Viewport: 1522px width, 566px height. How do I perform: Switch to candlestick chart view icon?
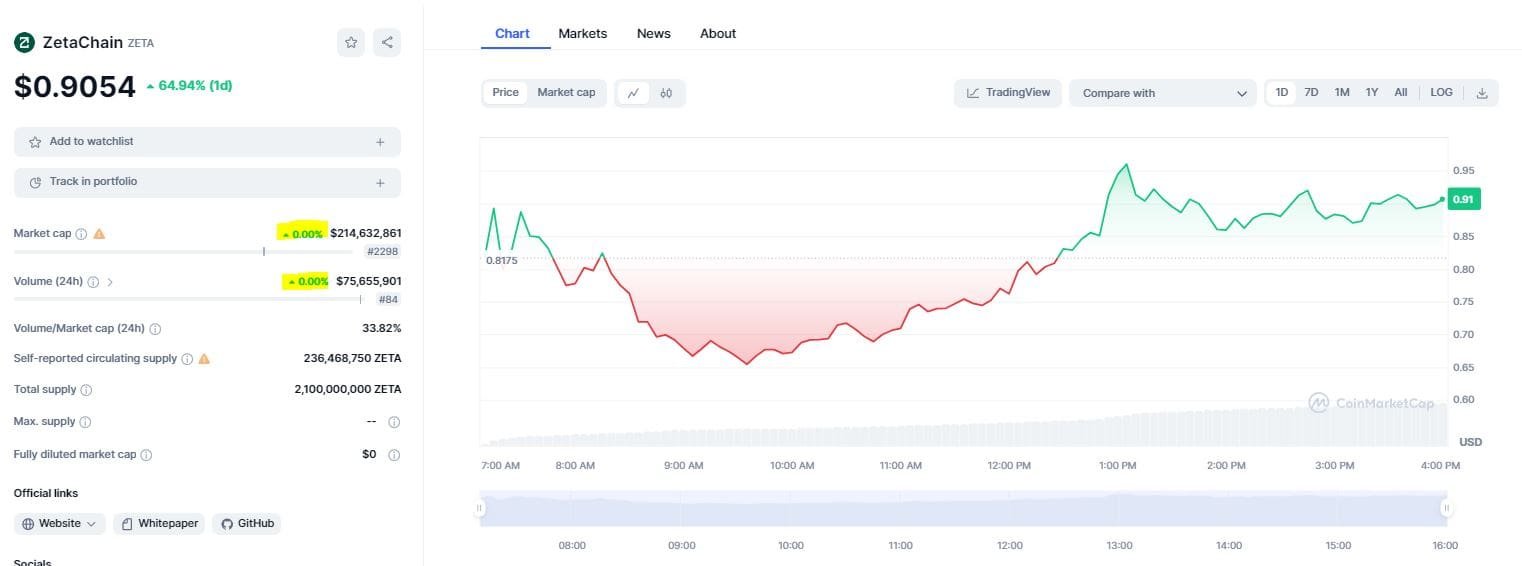[667, 93]
